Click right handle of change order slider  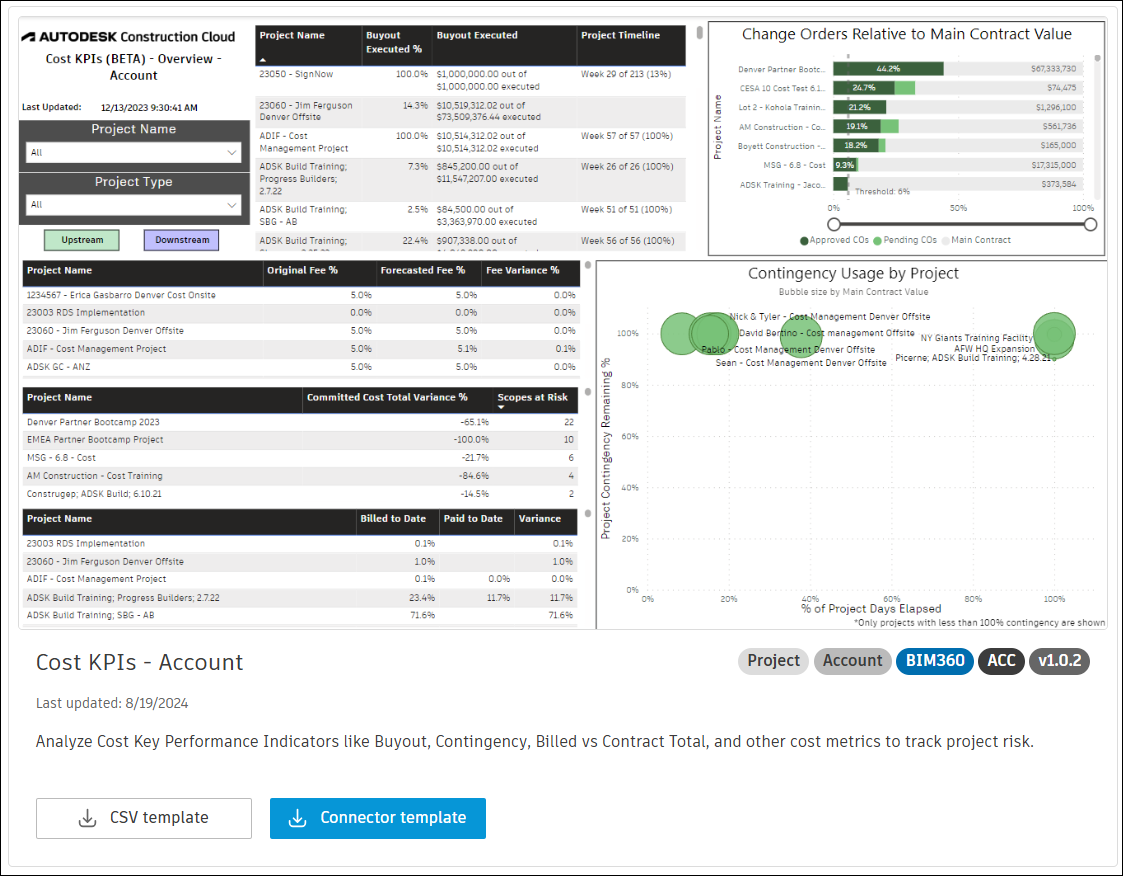pyautogui.click(x=1090, y=224)
